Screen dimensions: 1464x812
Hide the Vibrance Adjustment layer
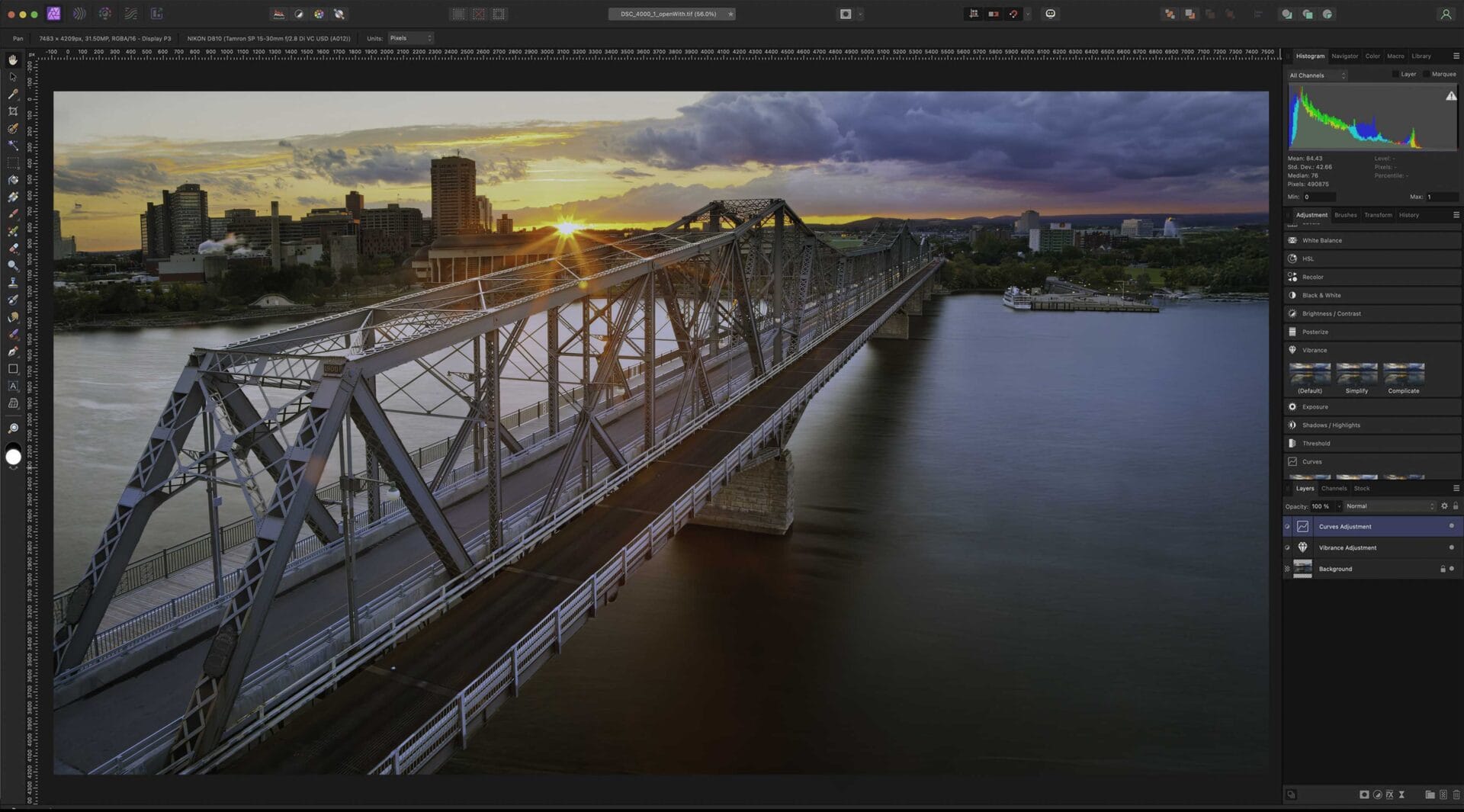pos(1287,547)
